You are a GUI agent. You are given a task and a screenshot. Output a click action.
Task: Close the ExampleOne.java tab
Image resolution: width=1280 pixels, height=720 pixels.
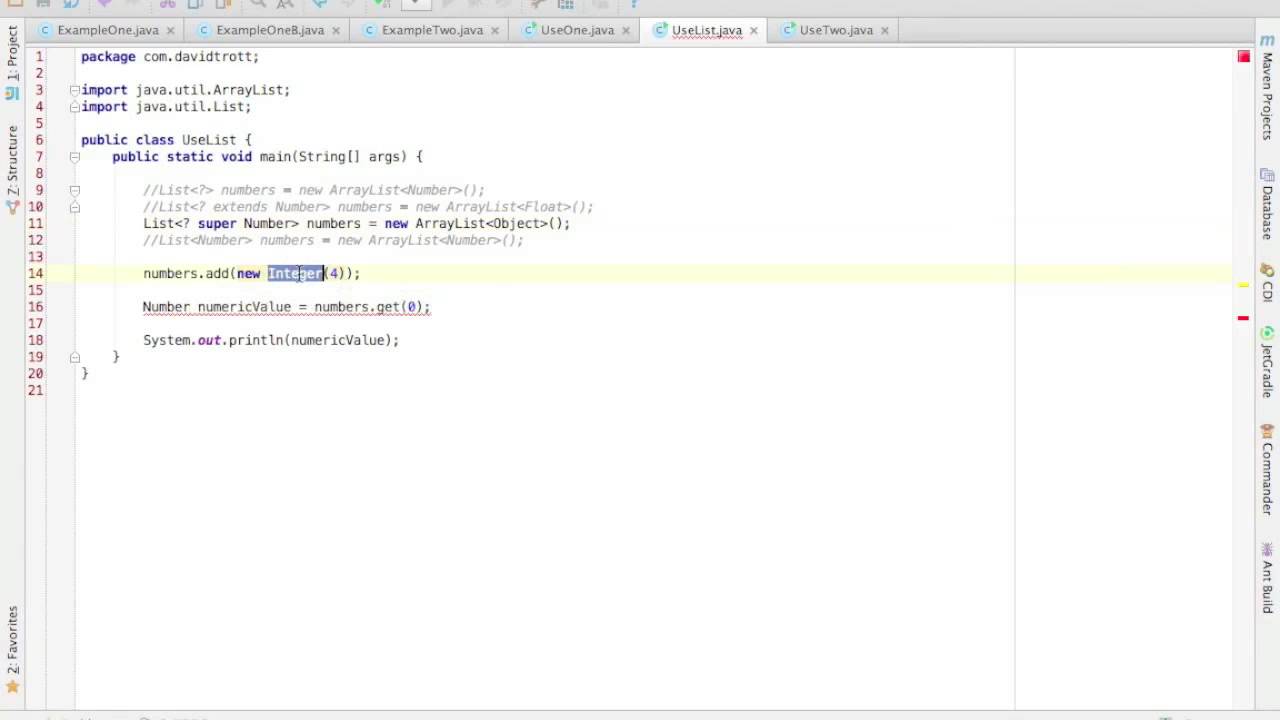pos(170,30)
